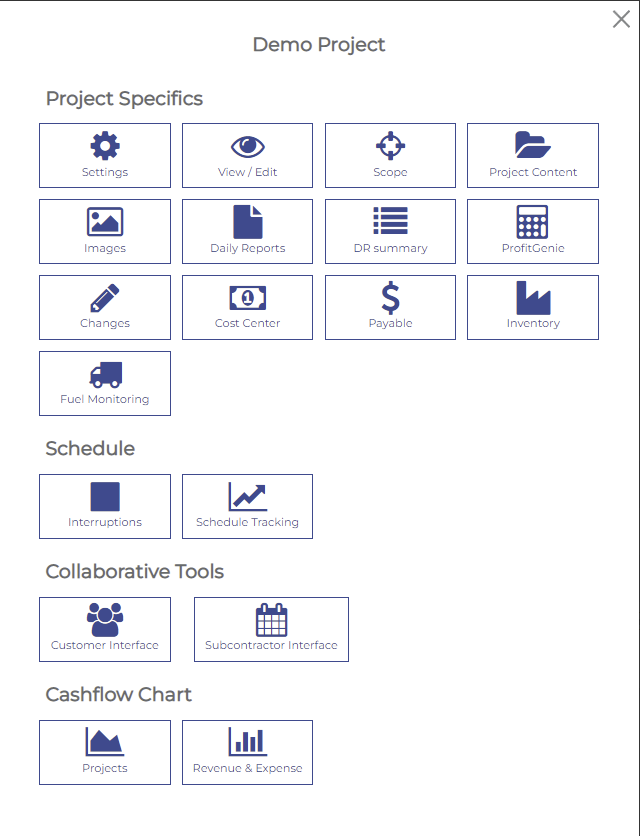
Task: Open Subcontractor Interface calendar tile
Action: pos(271,630)
